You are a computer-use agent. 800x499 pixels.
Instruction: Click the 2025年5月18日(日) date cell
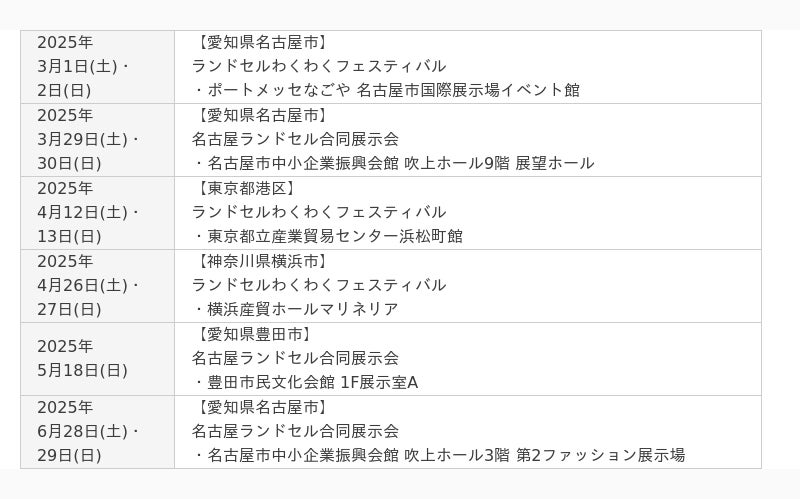point(97,359)
